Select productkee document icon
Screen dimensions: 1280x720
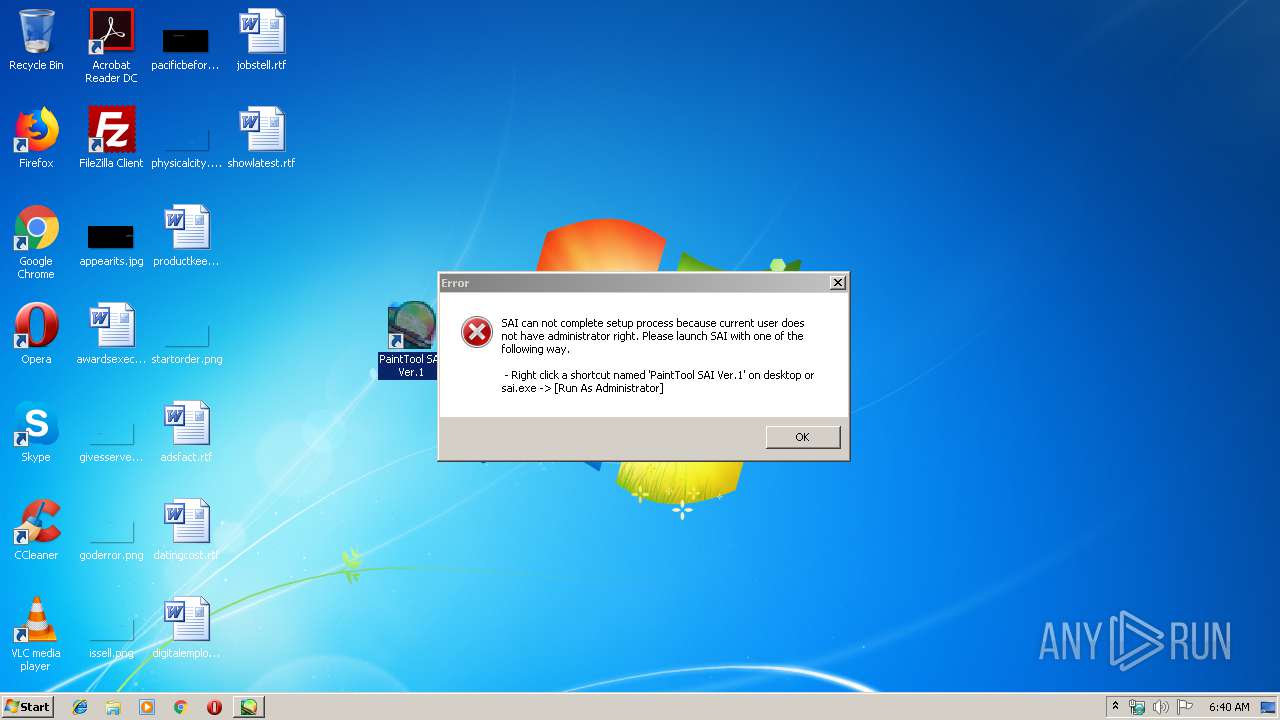click(x=186, y=236)
